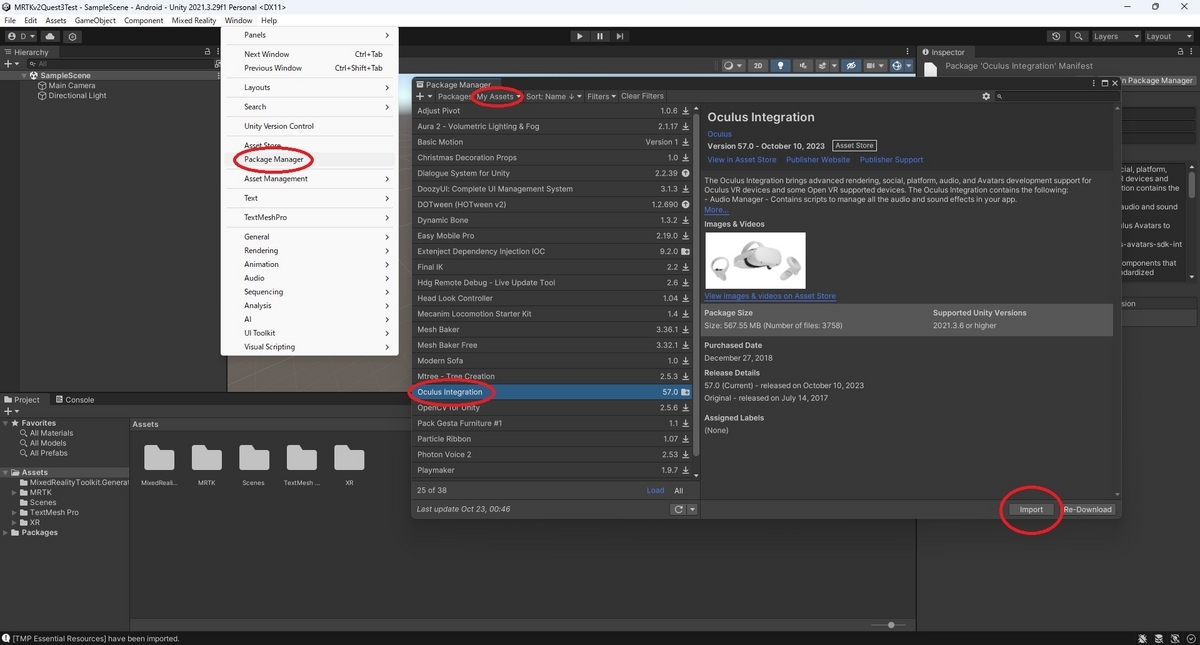Open Publisher Website link
Image resolution: width=1200 pixels, height=645 pixels.
pyautogui.click(x=818, y=159)
